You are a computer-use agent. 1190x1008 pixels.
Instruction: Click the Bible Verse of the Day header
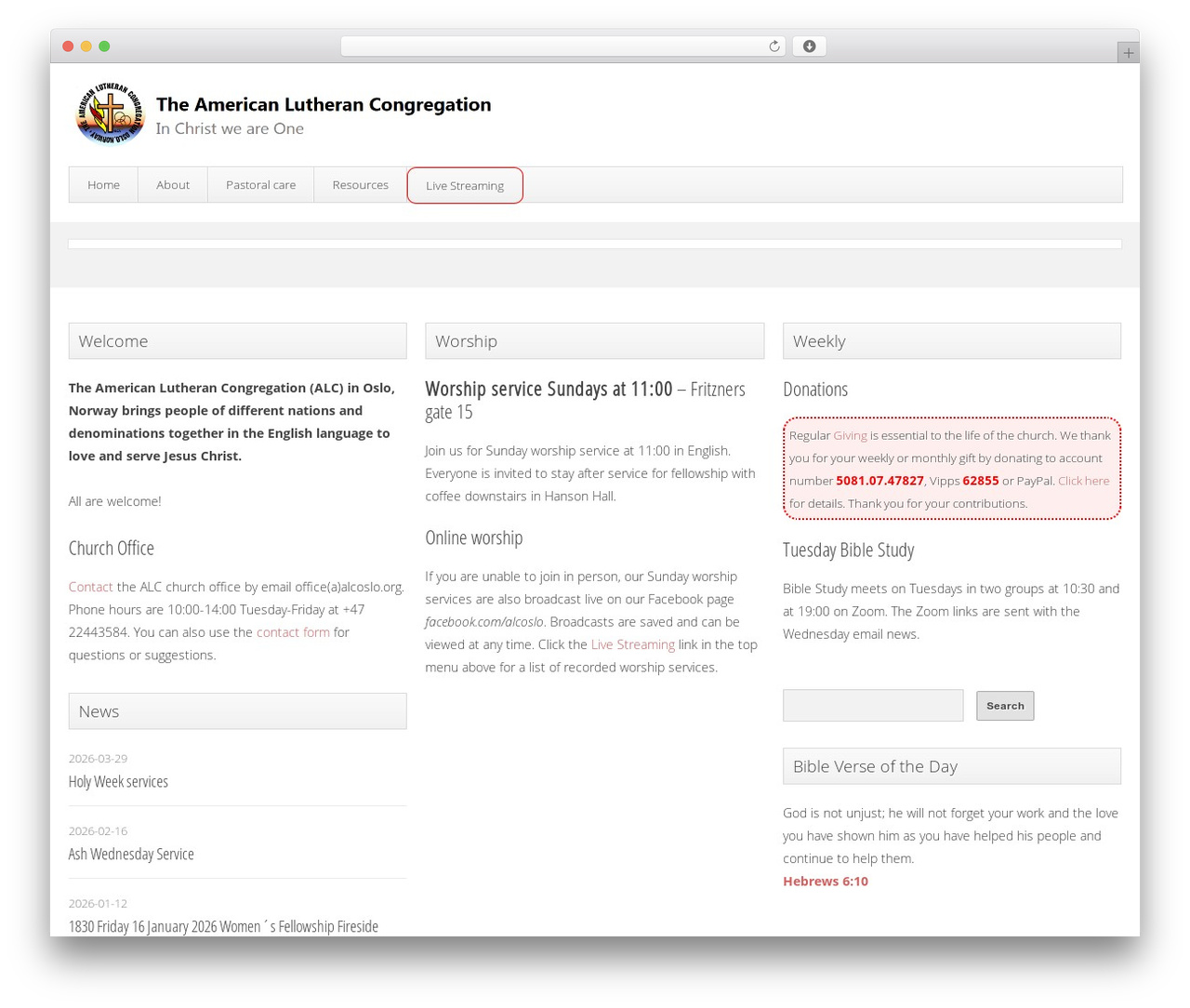tap(952, 766)
